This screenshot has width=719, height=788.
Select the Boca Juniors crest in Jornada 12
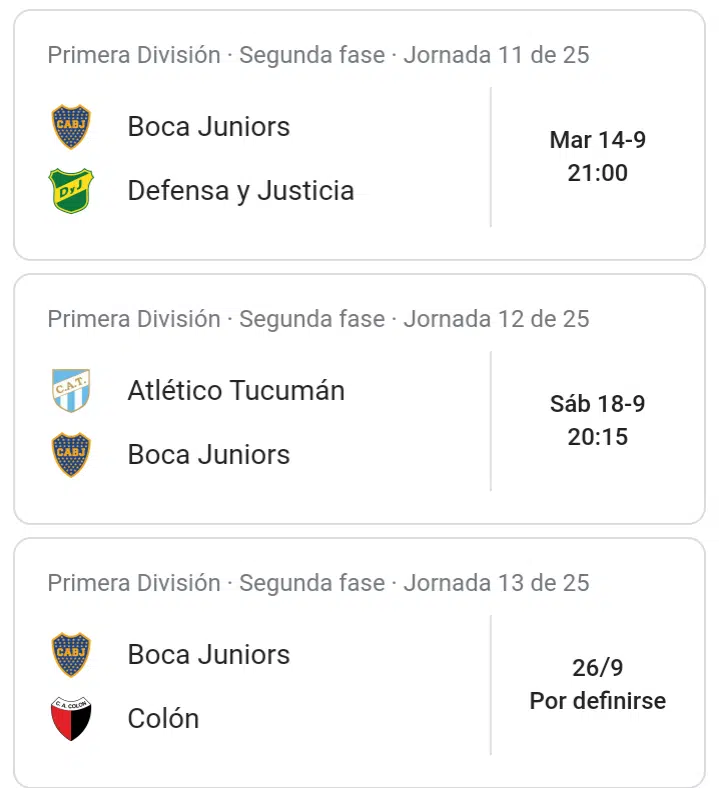71,455
